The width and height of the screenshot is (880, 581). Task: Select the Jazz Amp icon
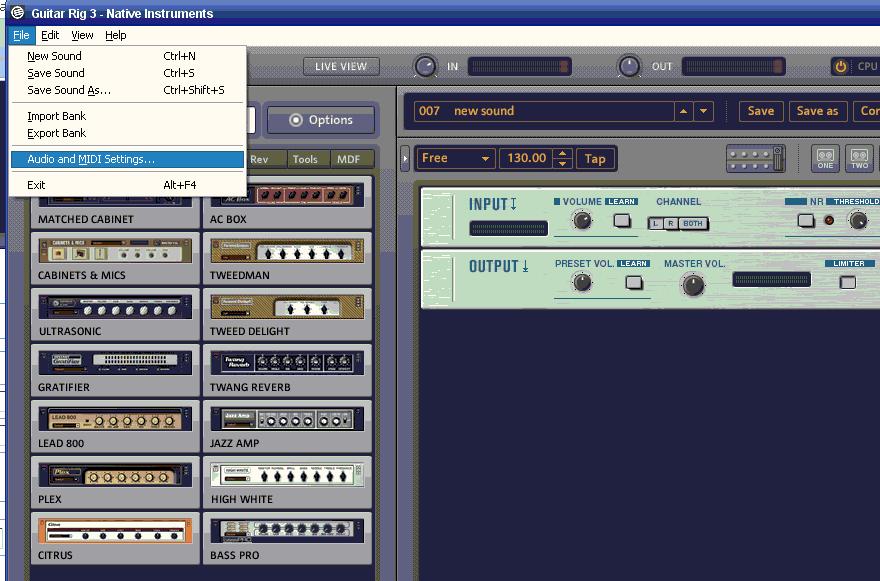click(287, 419)
